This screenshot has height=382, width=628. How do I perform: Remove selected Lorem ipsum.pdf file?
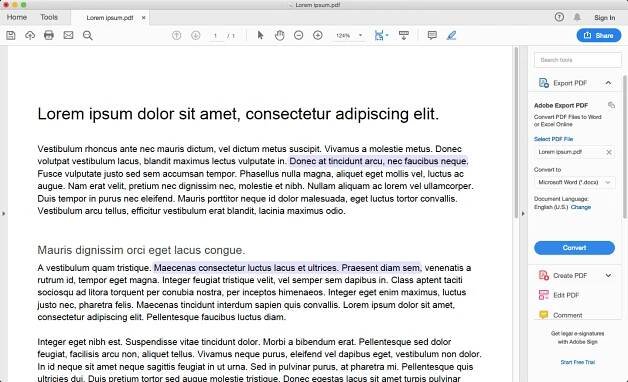(x=609, y=152)
